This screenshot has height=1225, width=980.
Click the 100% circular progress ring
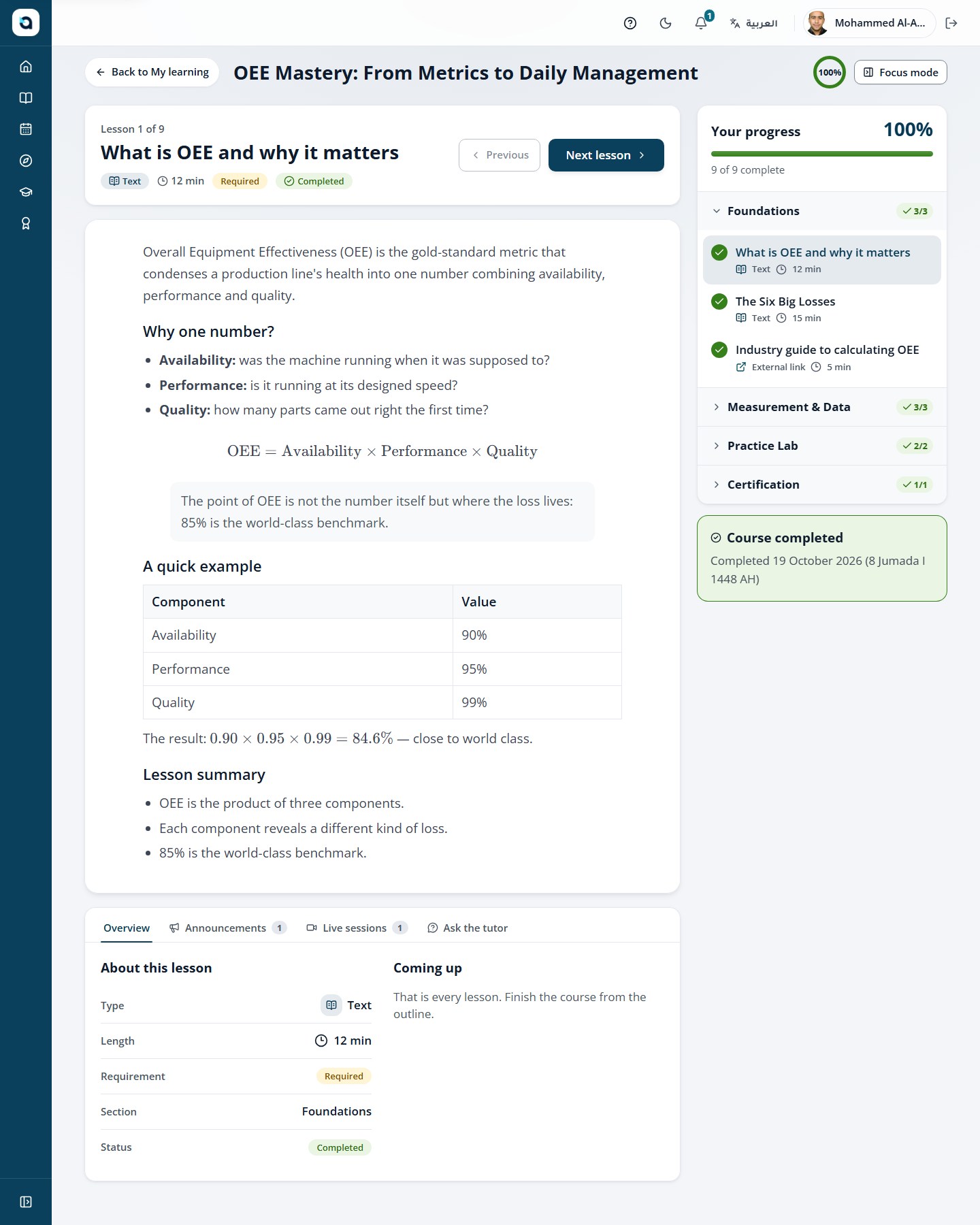tap(830, 72)
